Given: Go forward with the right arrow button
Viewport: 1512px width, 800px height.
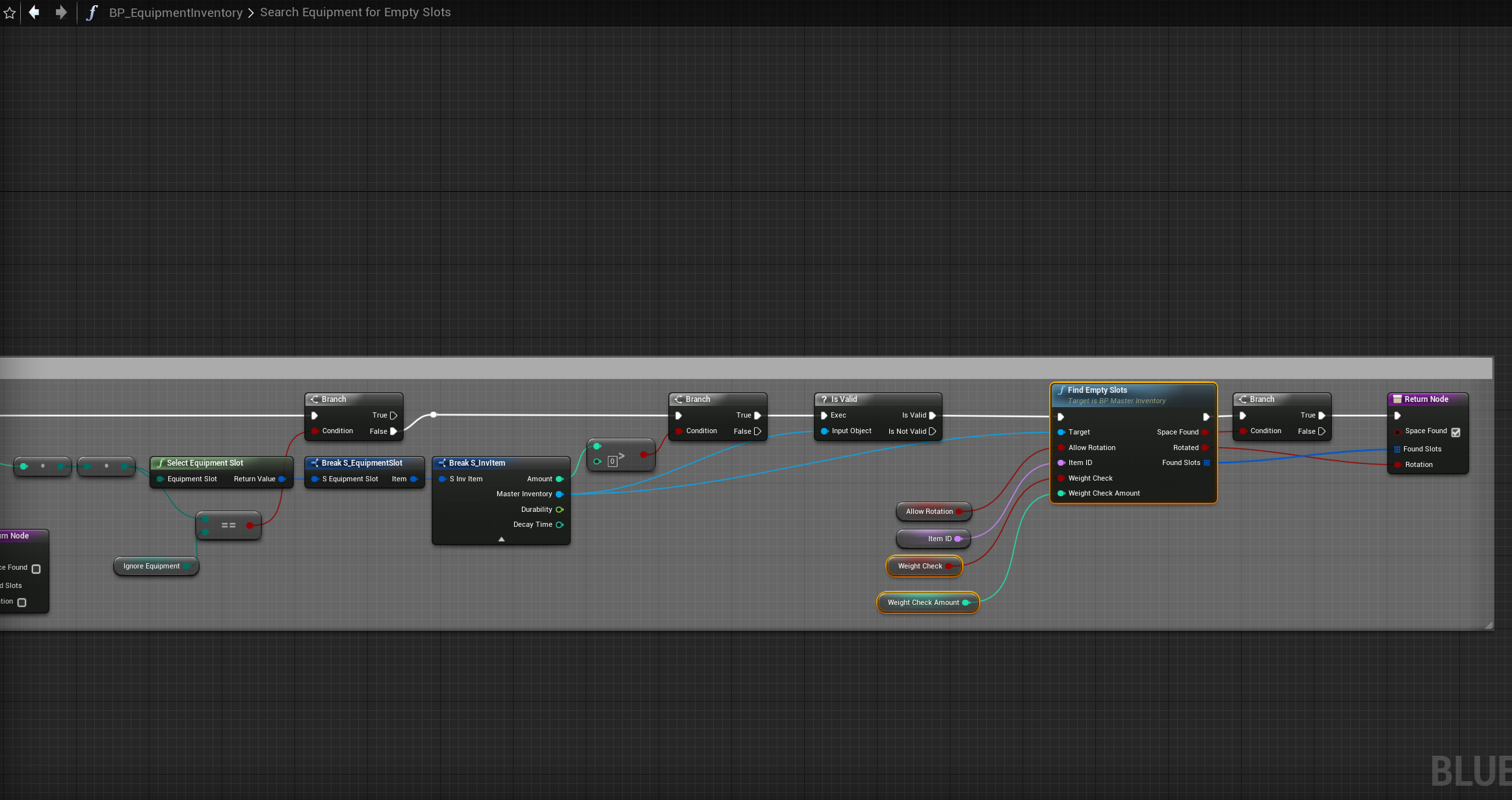Looking at the screenshot, I should [x=61, y=12].
